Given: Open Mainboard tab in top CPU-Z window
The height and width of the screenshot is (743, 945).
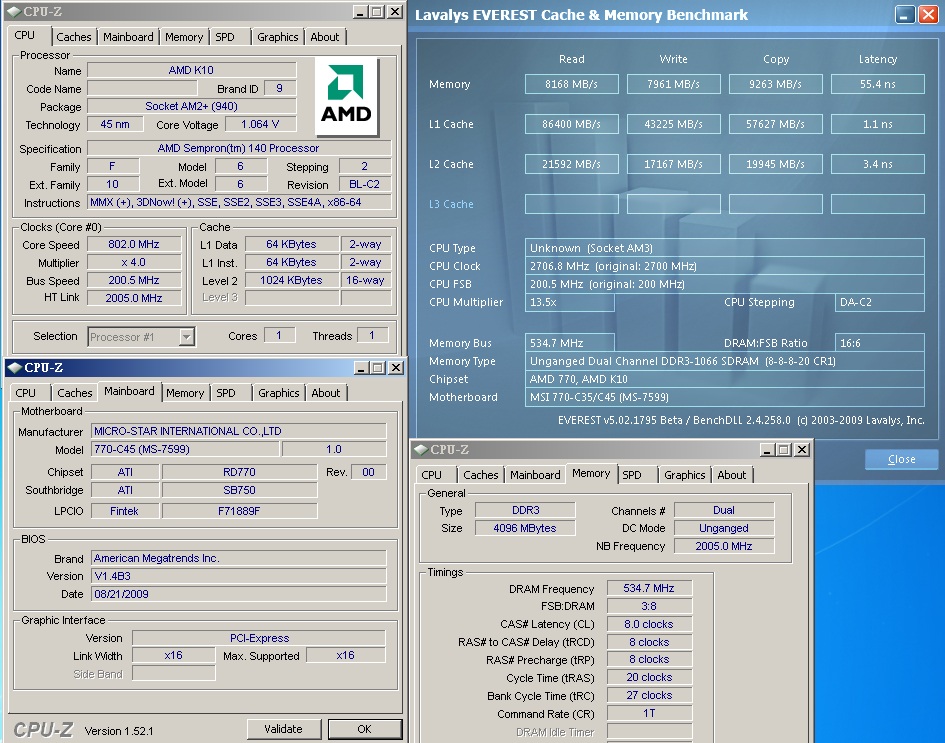Looking at the screenshot, I should click(x=128, y=37).
